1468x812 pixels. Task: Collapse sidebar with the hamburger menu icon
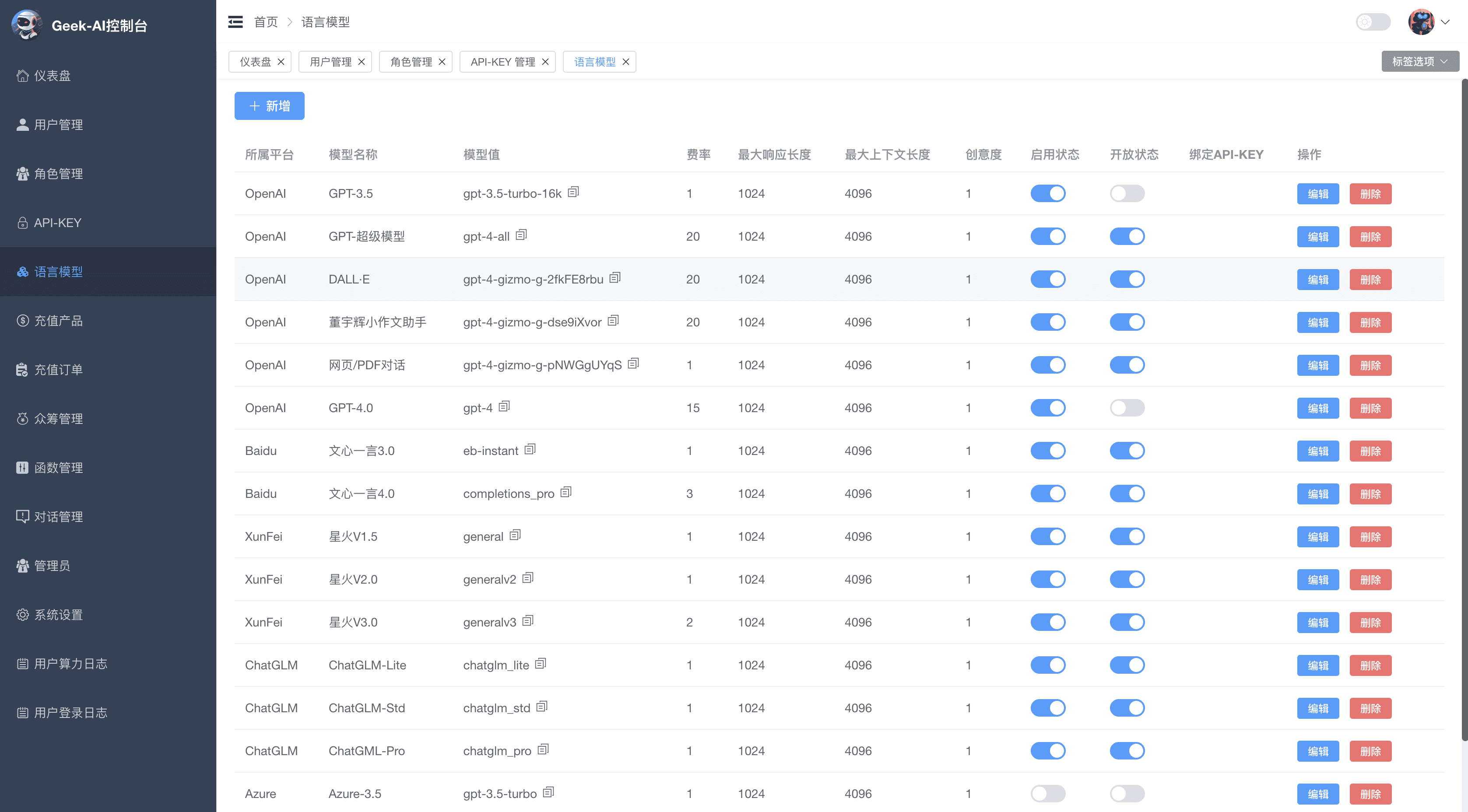(x=235, y=21)
